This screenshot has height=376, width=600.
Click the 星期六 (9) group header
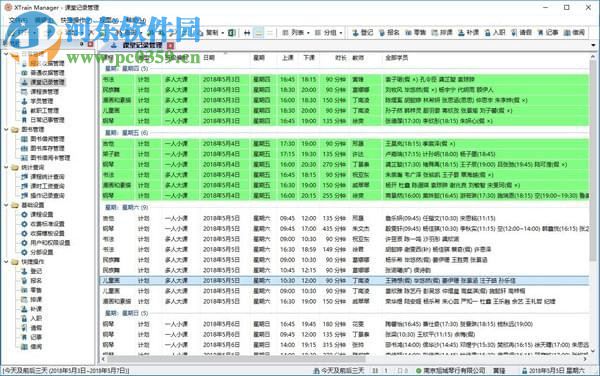tap(127, 207)
